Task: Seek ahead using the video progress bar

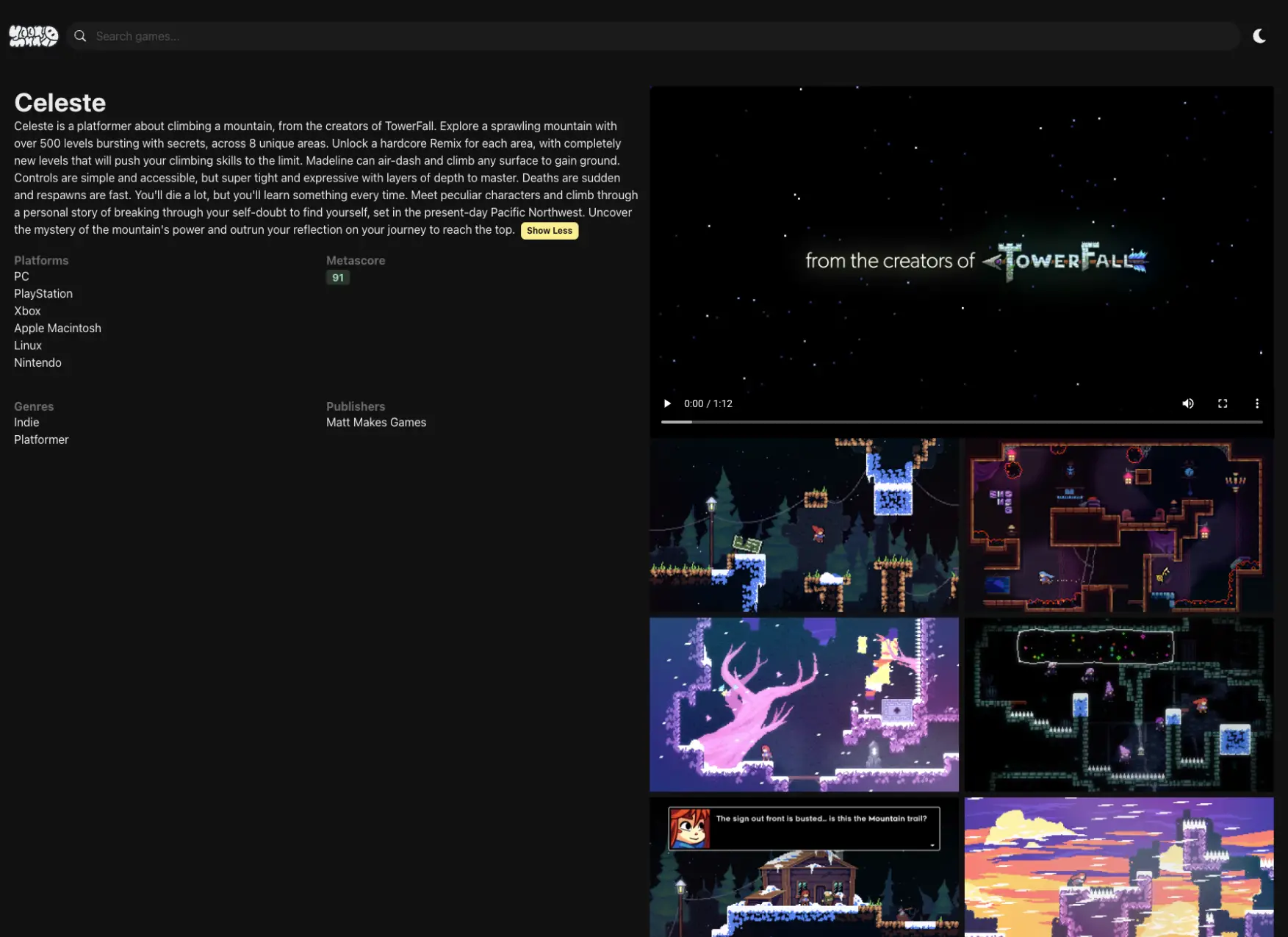Action: click(955, 421)
